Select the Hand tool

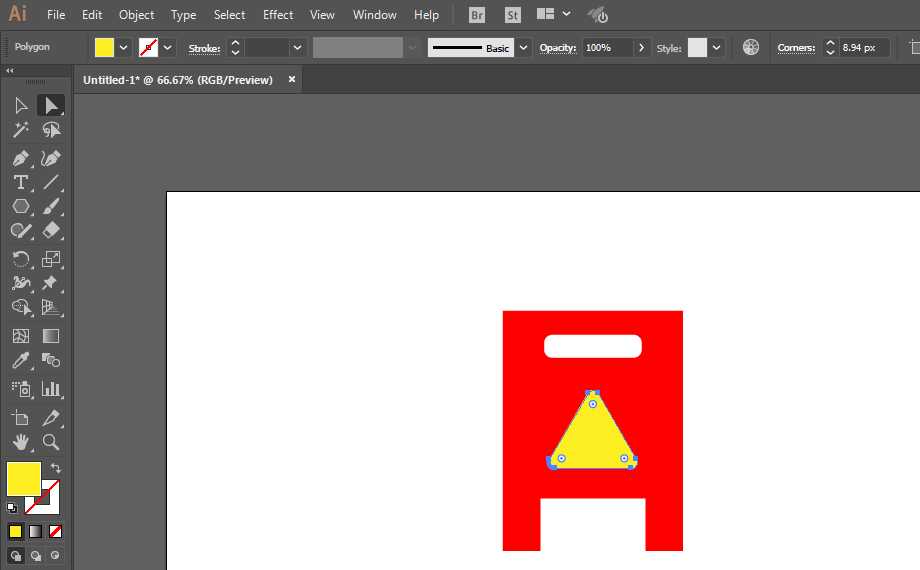tap(20, 441)
